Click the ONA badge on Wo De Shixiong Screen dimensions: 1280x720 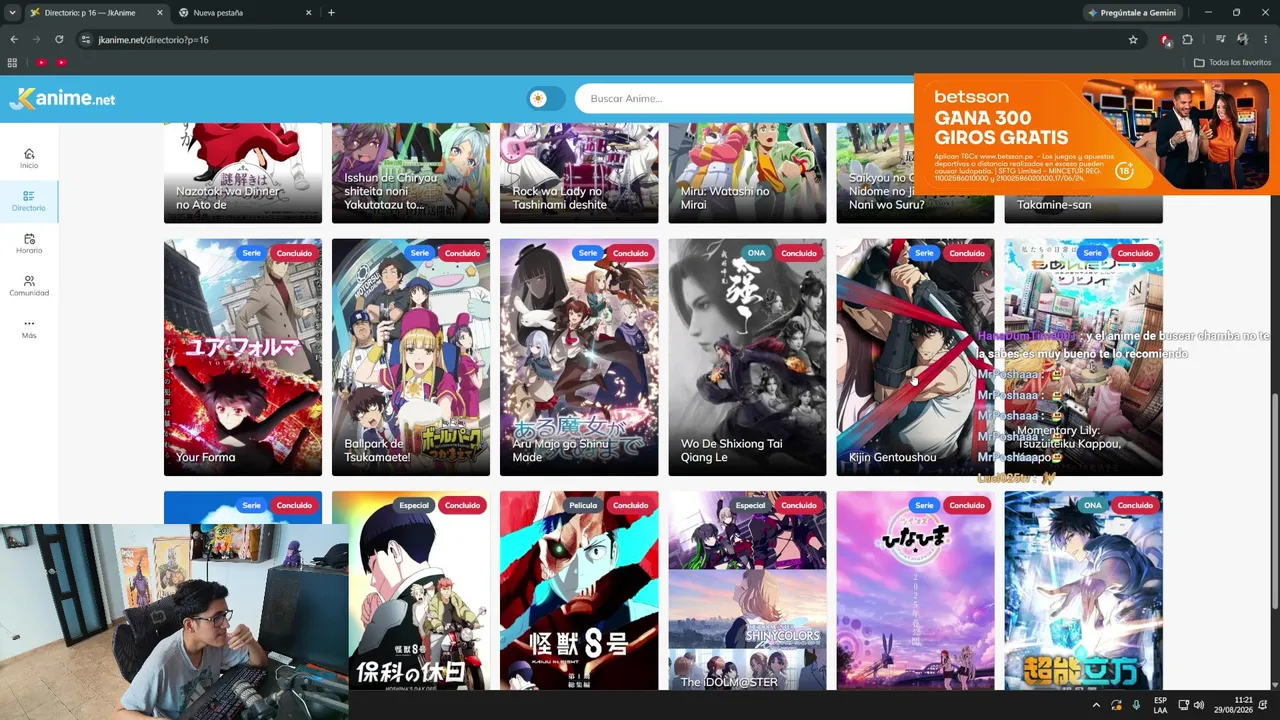click(x=756, y=253)
